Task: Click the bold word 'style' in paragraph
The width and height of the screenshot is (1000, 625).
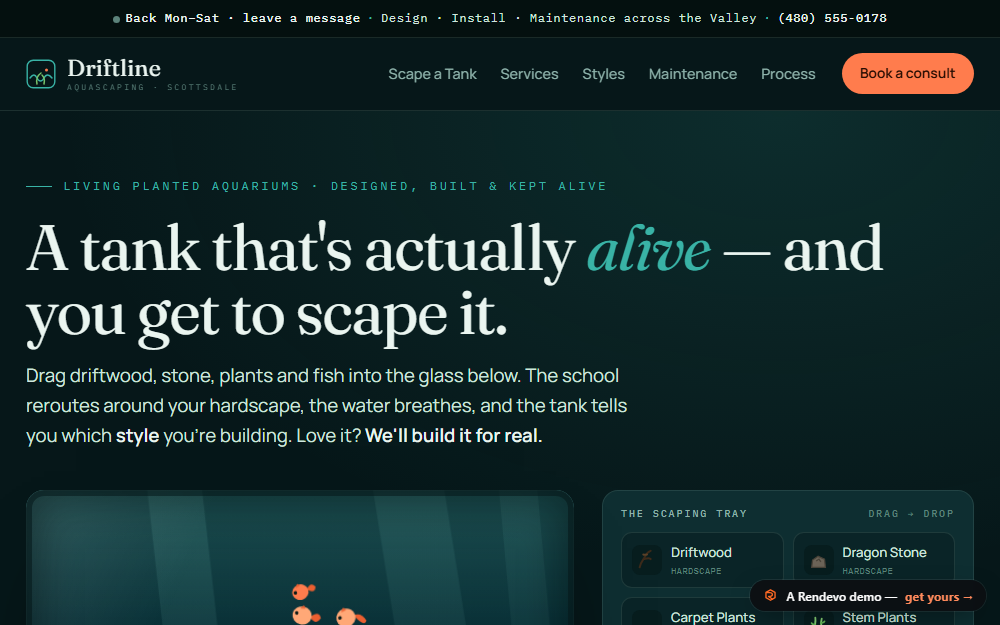Action: (137, 436)
